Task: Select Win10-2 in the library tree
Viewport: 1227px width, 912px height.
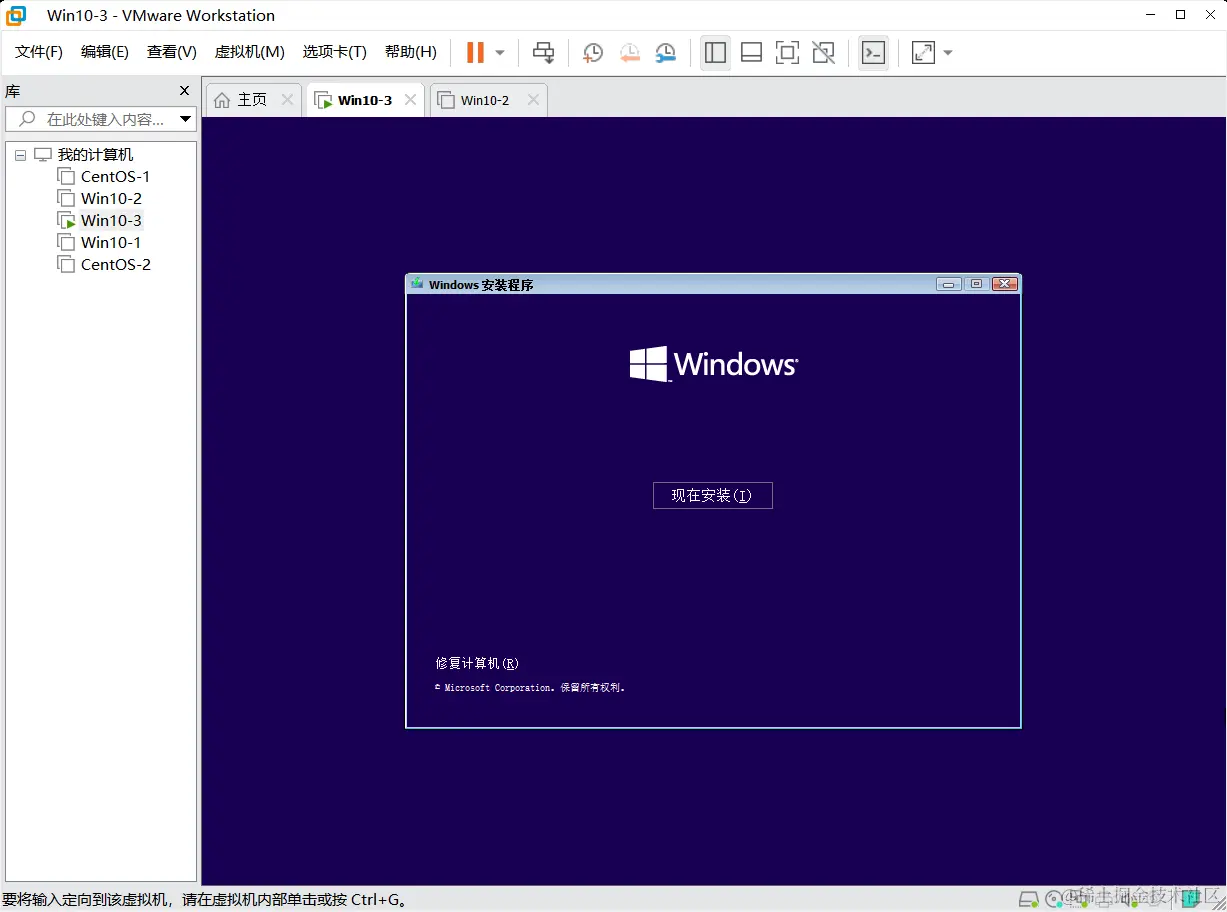Action: pos(111,199)
